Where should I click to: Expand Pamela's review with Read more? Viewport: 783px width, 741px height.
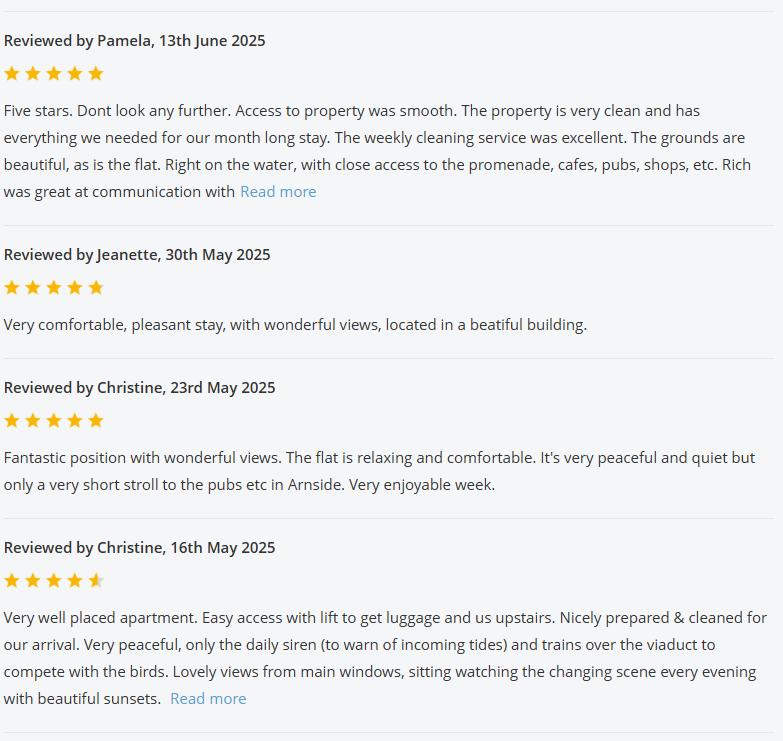click(x=278, y=192)
